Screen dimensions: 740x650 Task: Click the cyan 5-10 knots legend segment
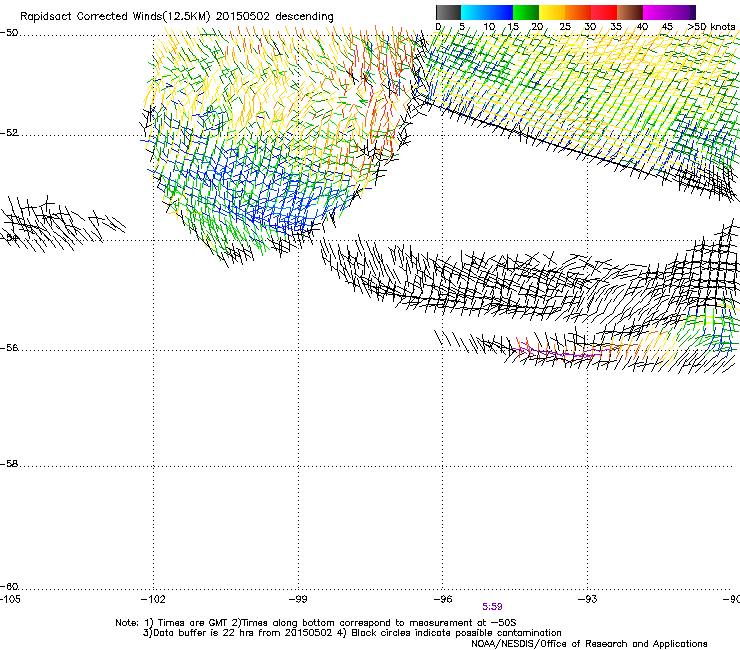tap(474, 12)
